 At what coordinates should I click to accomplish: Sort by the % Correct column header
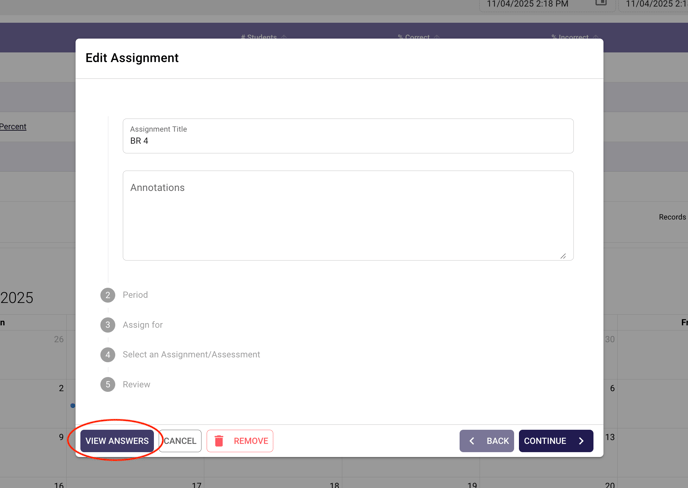413,37
